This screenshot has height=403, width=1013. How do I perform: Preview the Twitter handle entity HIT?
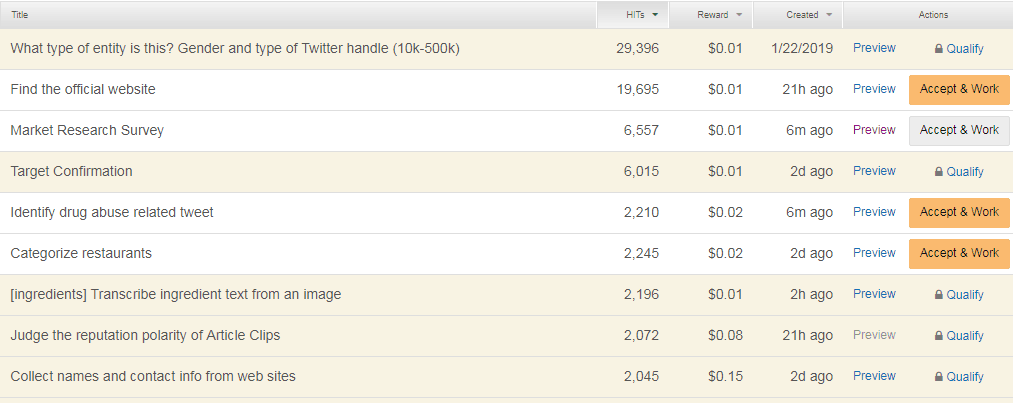[x=874, y=48]
